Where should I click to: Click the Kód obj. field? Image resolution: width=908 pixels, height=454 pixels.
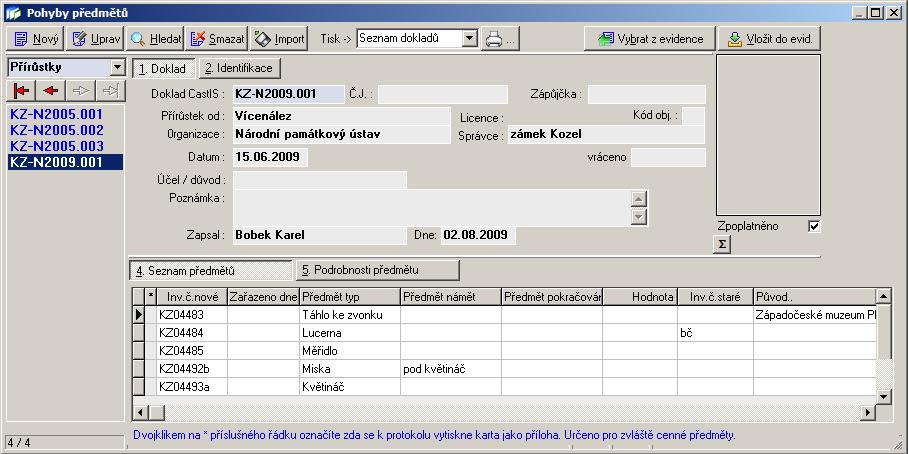tap(693, 116)
